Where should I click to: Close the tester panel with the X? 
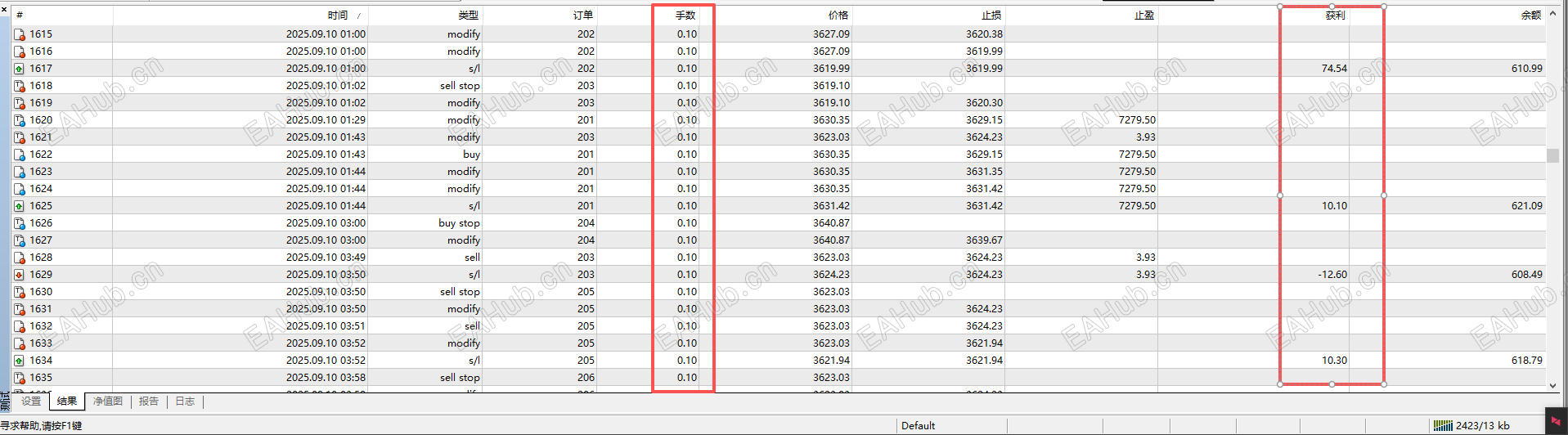click(x=4, y=10)
